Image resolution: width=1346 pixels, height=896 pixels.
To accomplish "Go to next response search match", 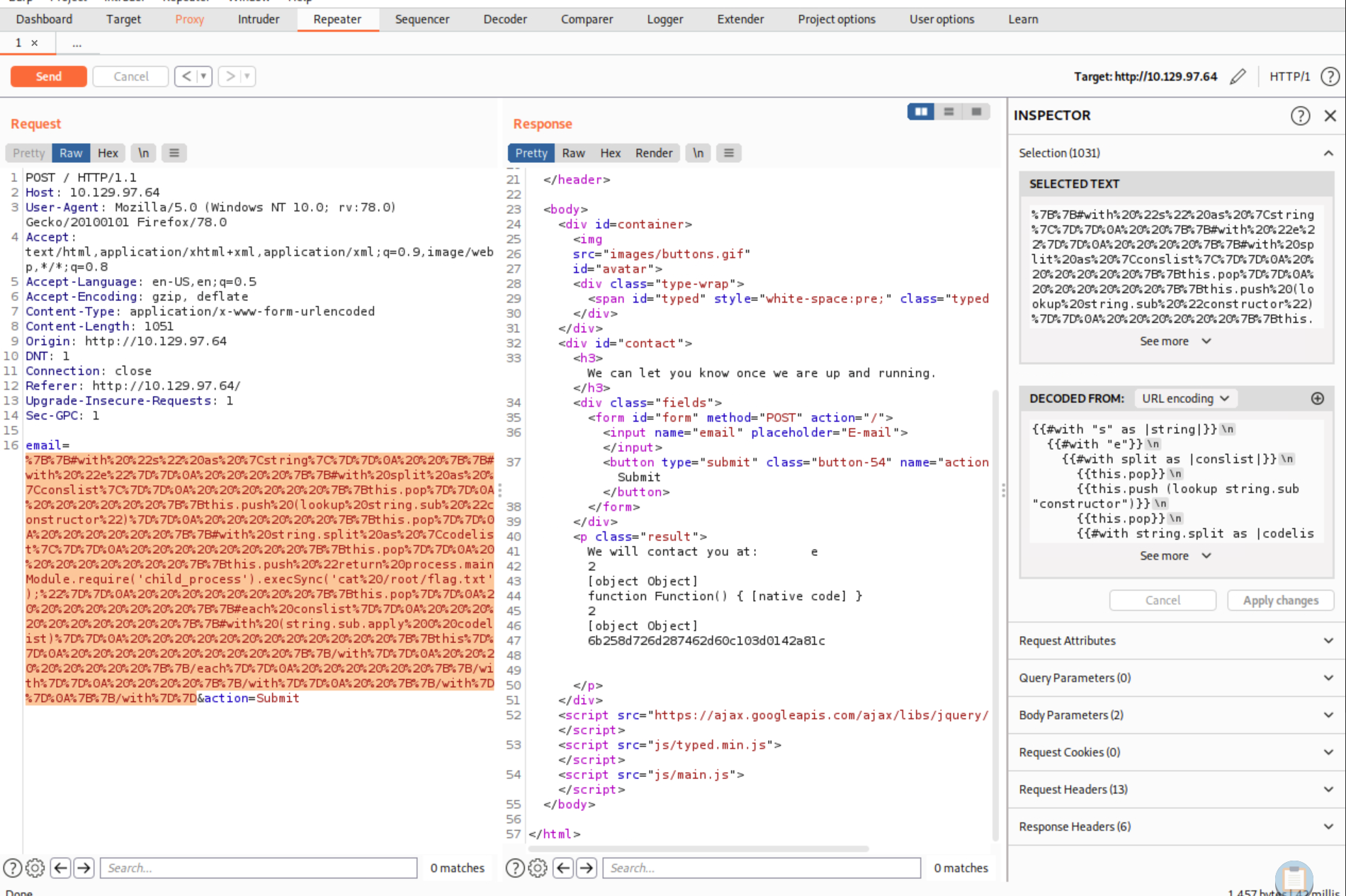I will click(587, 868).
